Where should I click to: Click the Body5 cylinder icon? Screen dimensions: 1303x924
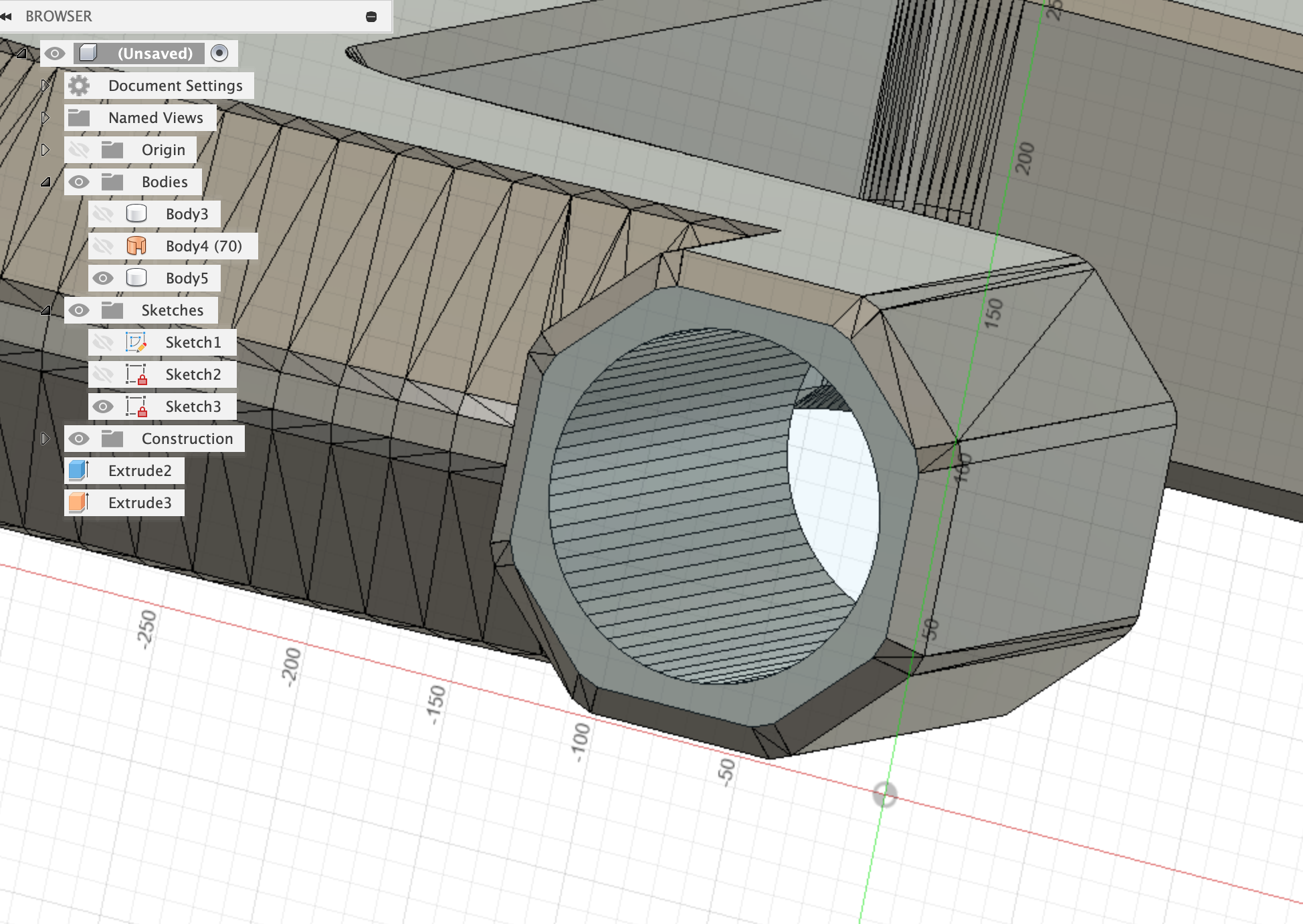coord(136,278)
